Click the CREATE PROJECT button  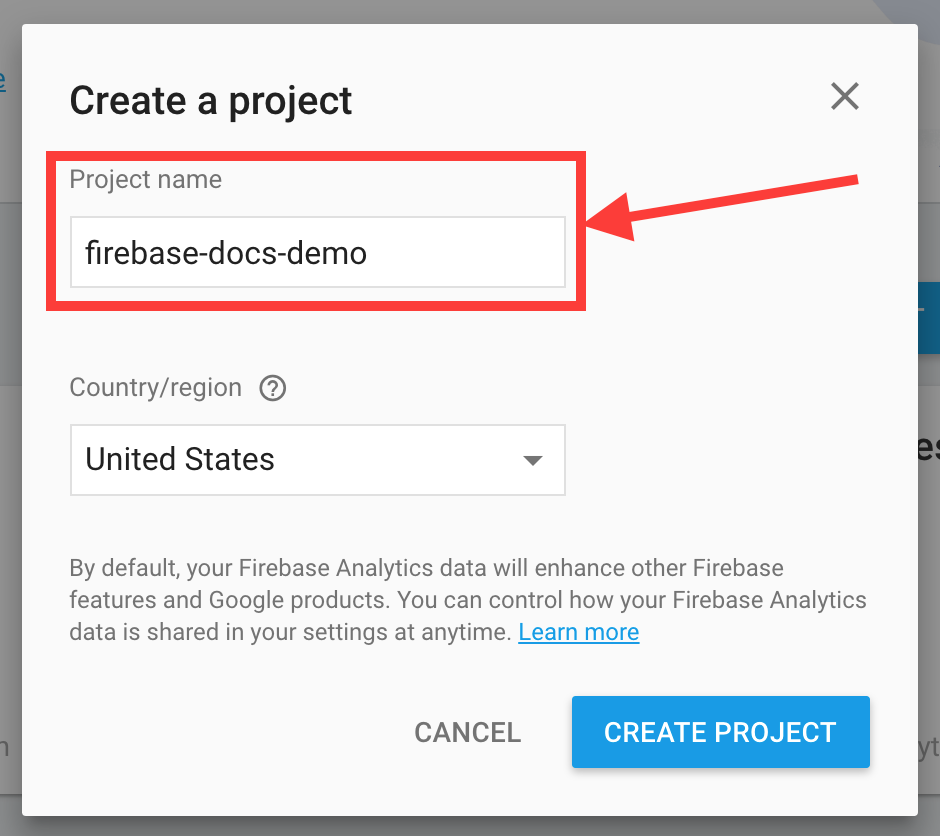[x=720, y=732]
